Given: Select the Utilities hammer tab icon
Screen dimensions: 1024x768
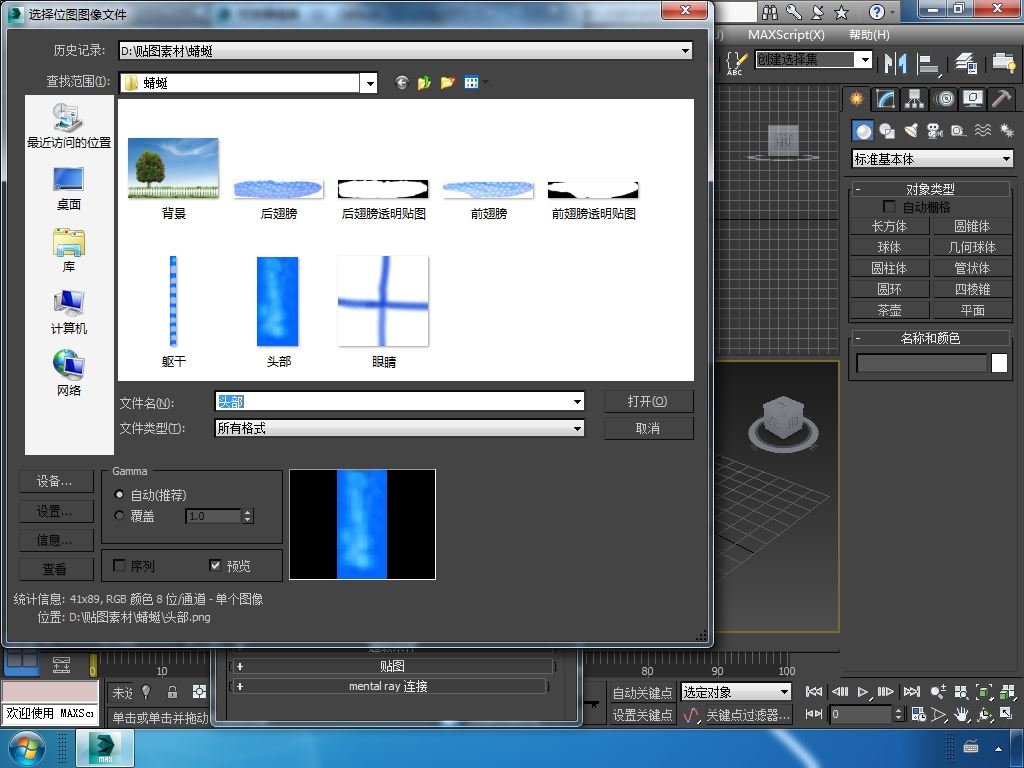Looking at the screenshot, I should coord(1001,99).
